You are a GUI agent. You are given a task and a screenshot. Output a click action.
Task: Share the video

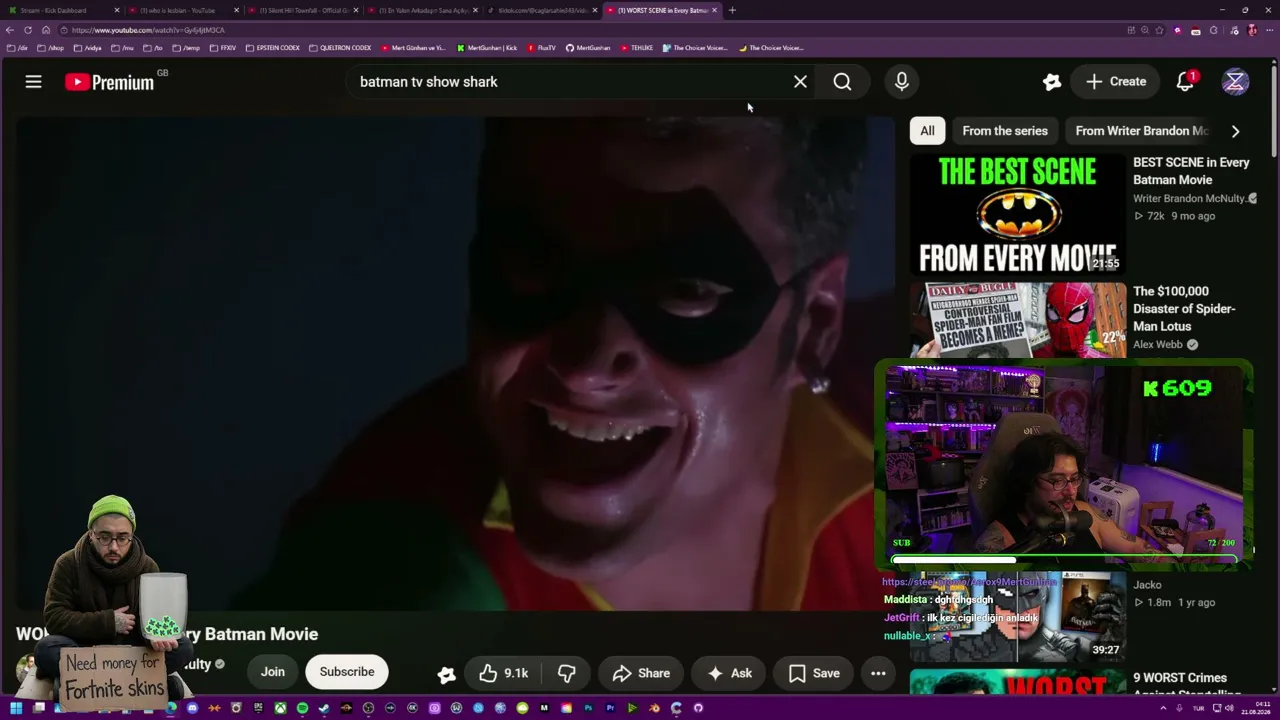641,673
